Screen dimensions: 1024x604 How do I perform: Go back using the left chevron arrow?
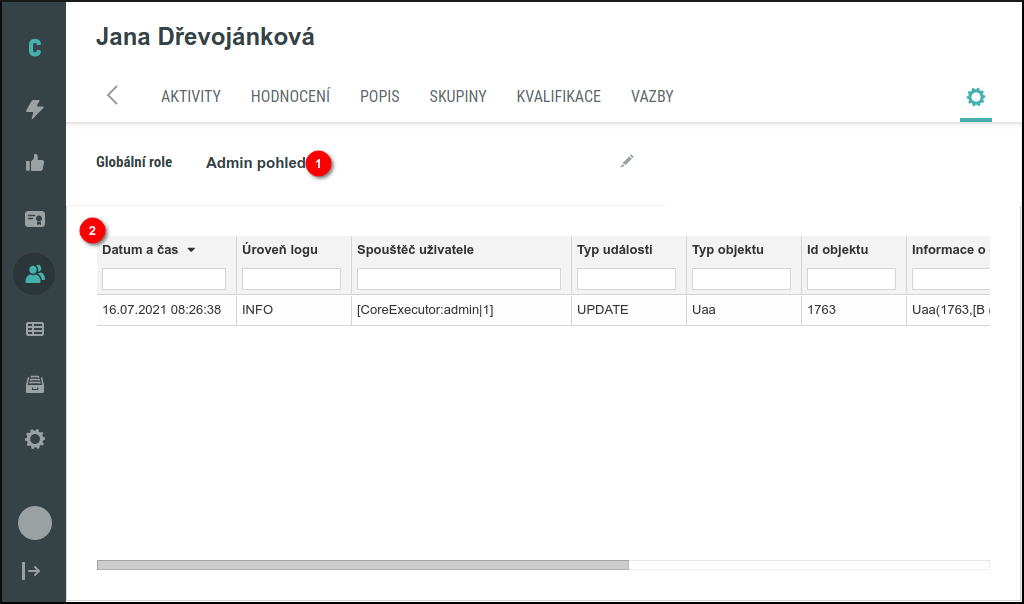[112, 95]
